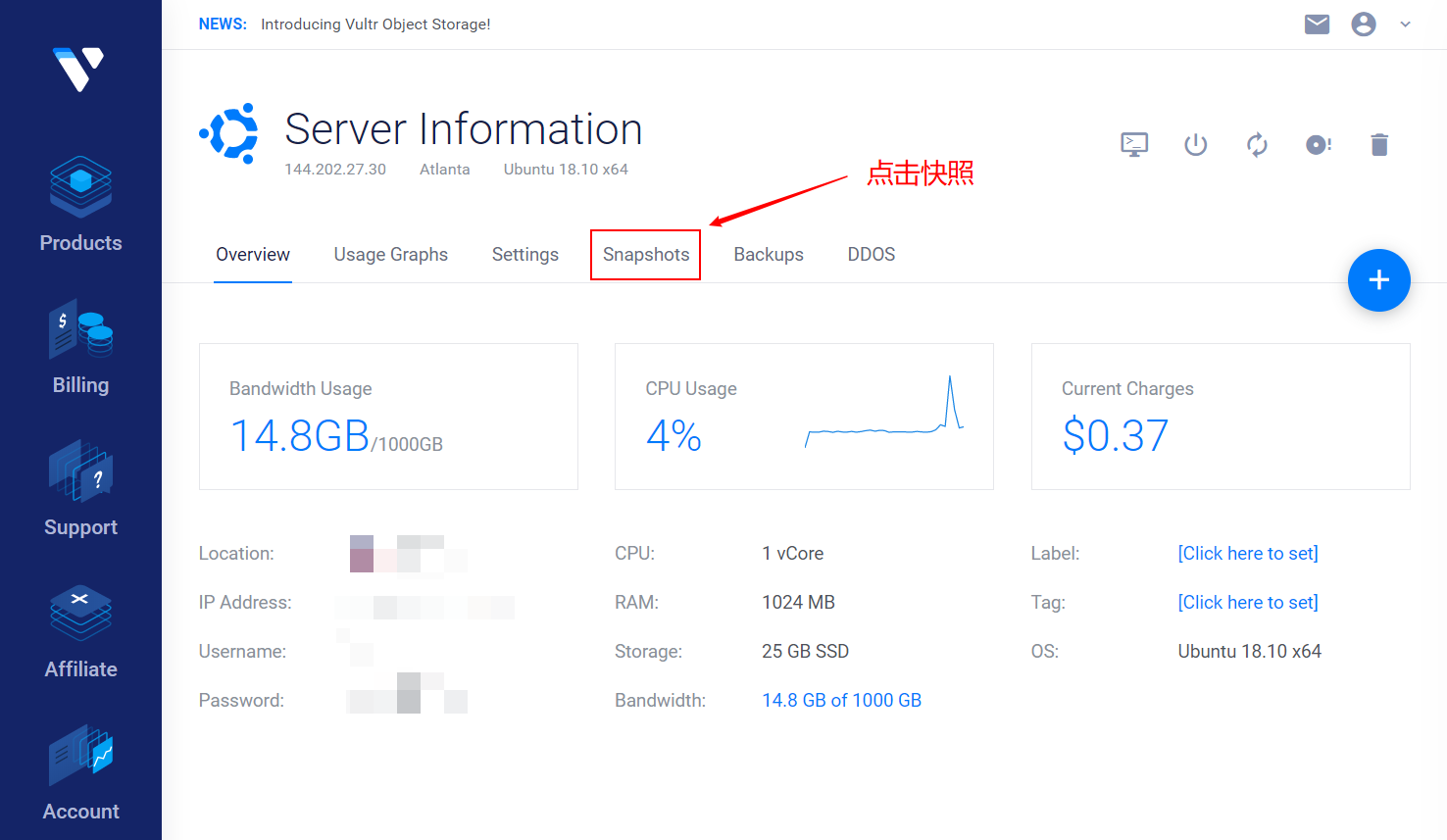Go to Support in the sidebar
Image resolution: width=1447 pixels, height=840 pixels.
(x=80, y=489)
